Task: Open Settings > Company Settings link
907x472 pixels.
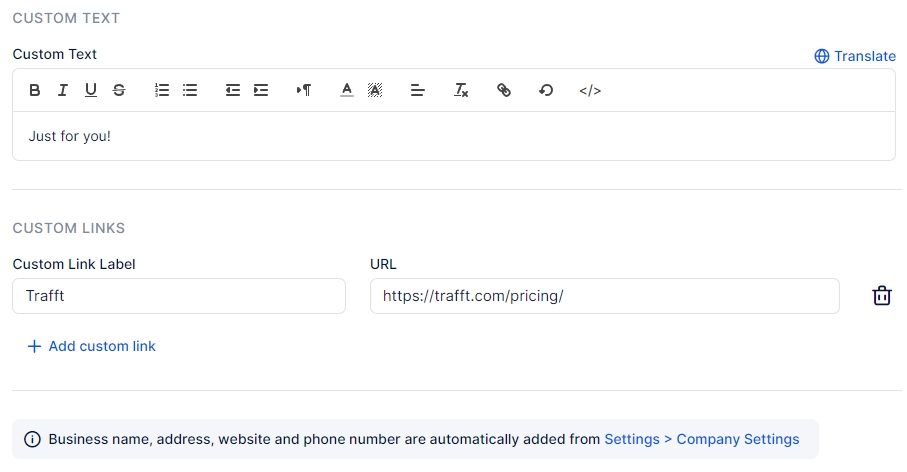Action: [702, 439]
